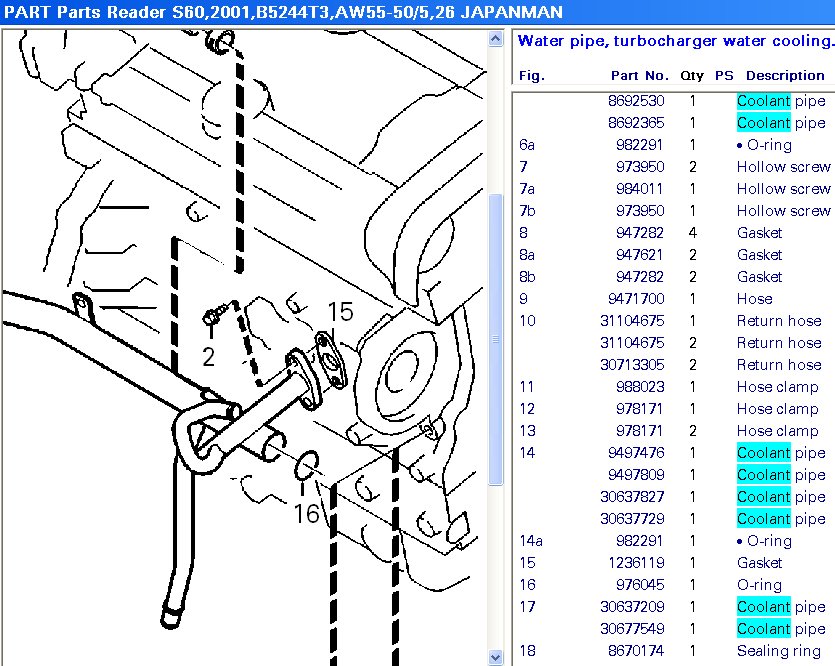Select callout '2' screw in the diagram

pyautogui.click(x=208, y=356)
